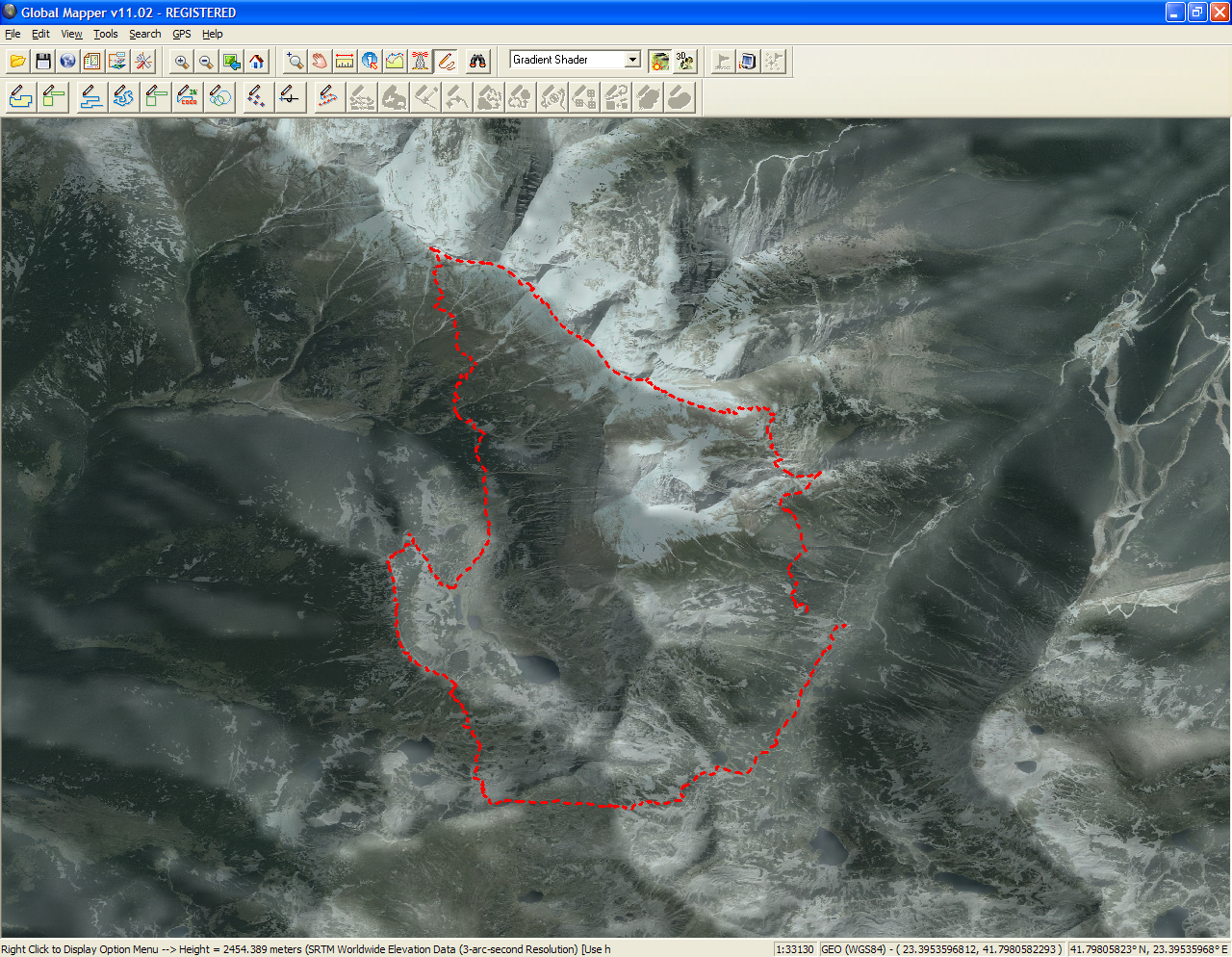Viewport: 1232px width, 957px height.
Task: Select Create Rectangular Area tool
Action: click(x=54, y=97)
